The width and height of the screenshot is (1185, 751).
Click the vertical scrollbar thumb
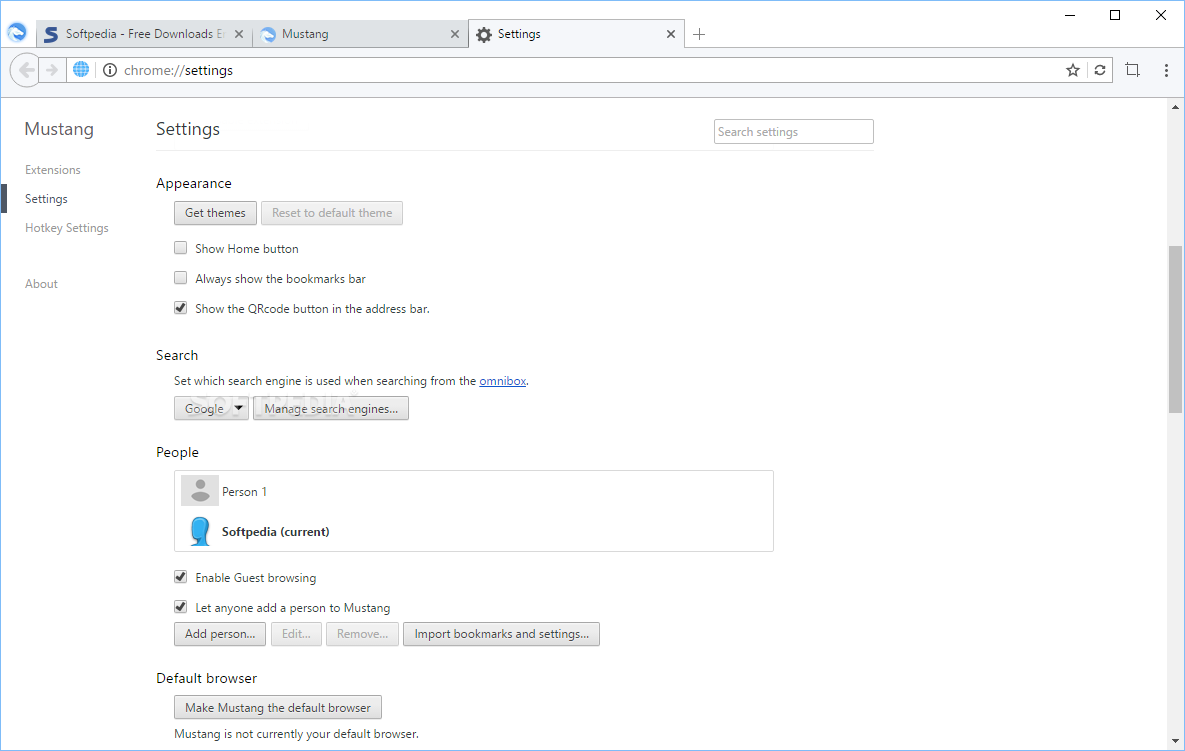point(1175,329)
